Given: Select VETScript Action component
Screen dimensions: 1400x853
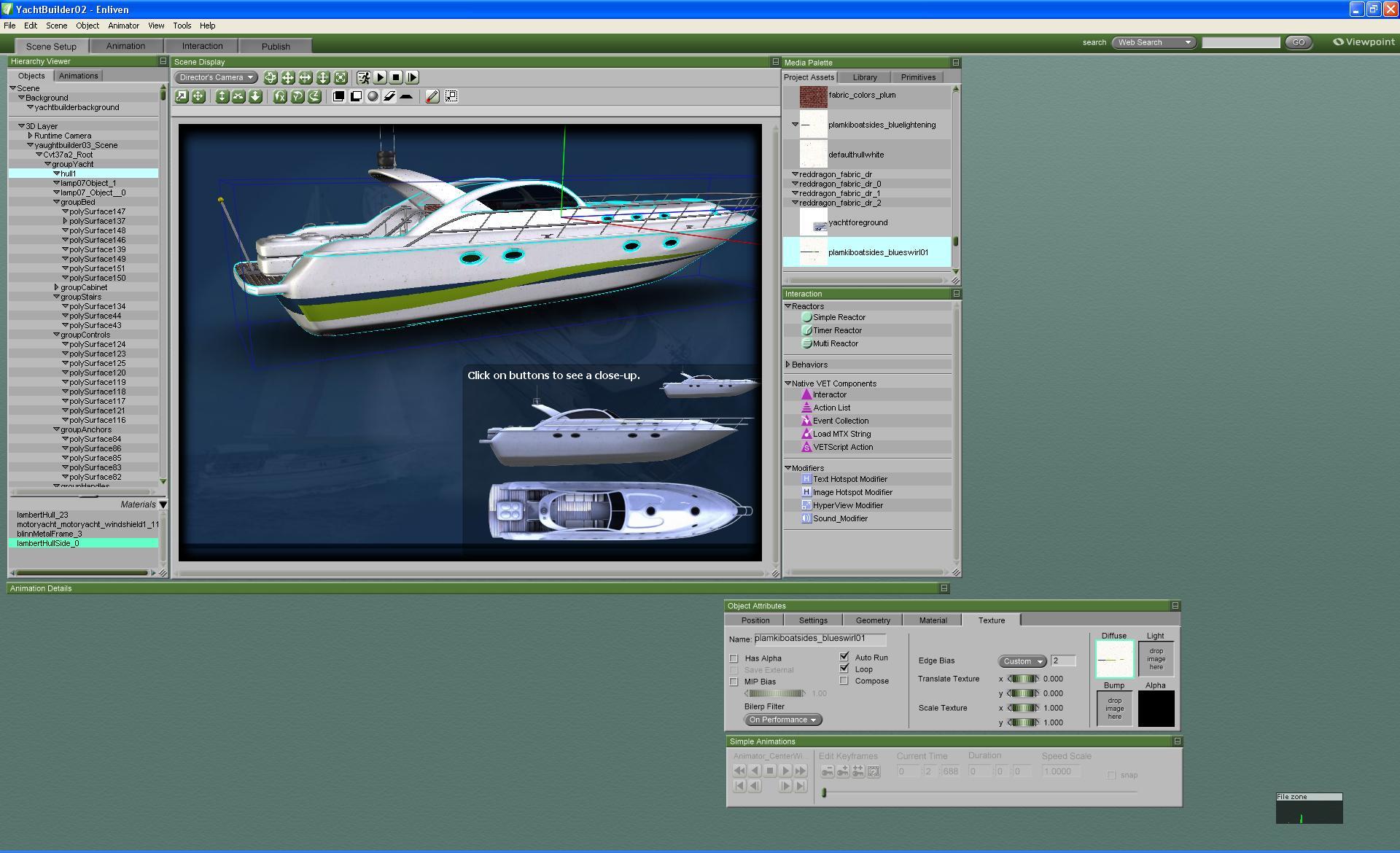Looking at the screenshot, I should coord(842,448).
